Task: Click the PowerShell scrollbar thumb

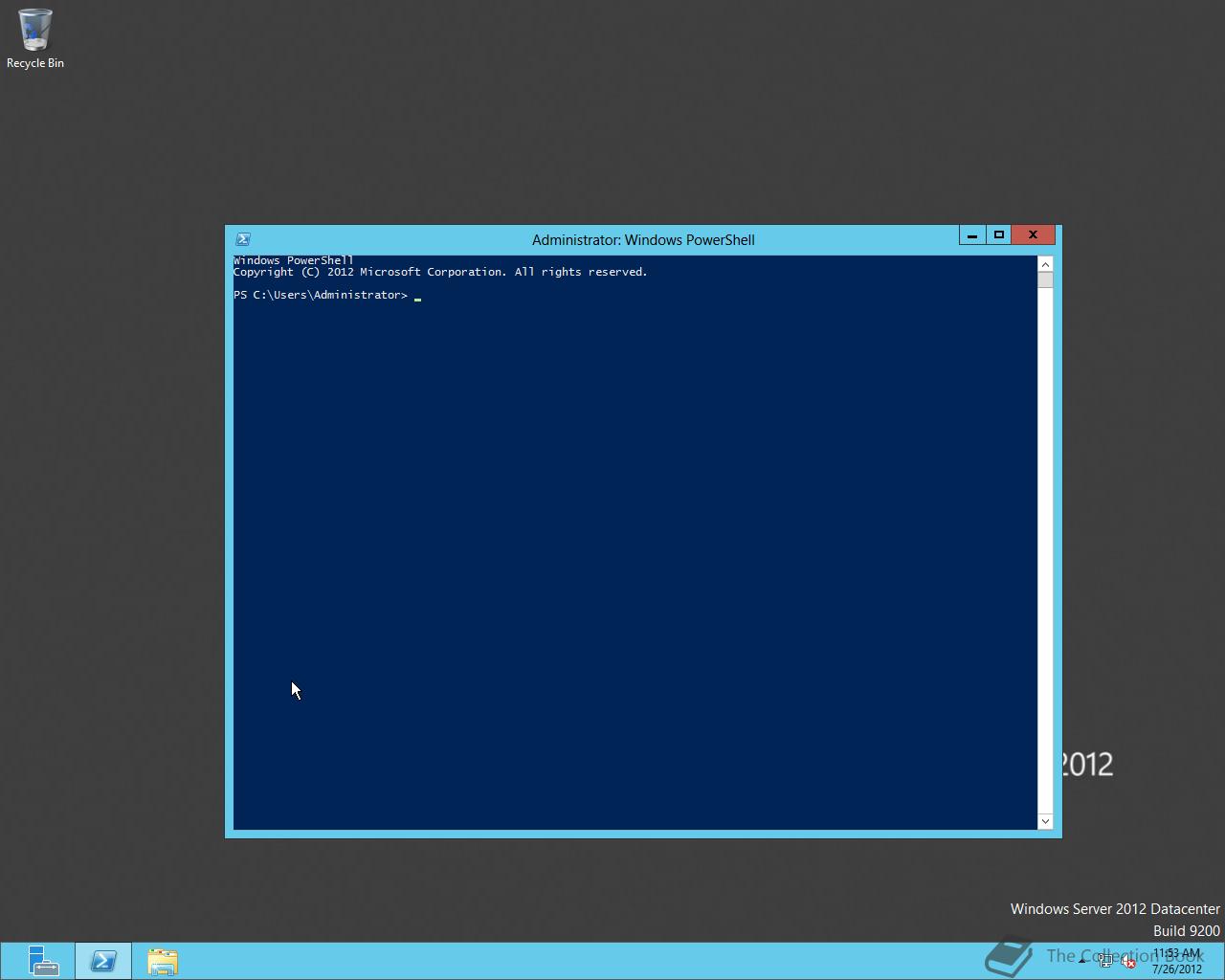Action: 1045,279
